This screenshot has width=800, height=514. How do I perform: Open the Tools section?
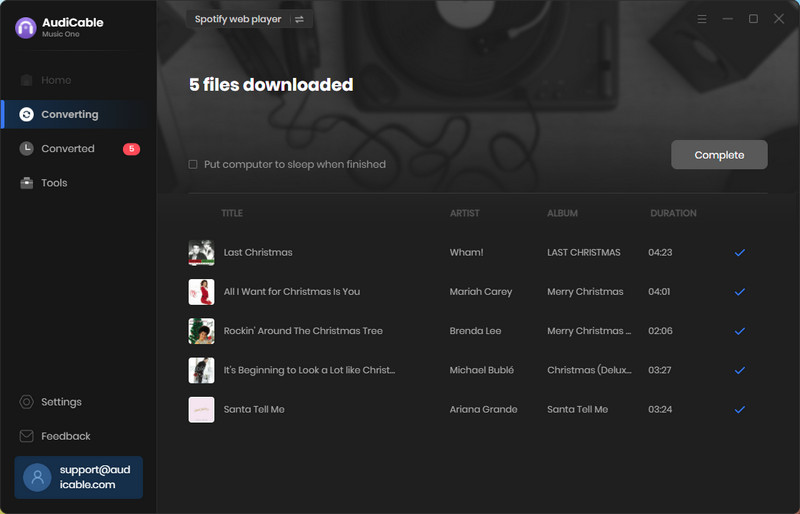(x=78, y=183)
